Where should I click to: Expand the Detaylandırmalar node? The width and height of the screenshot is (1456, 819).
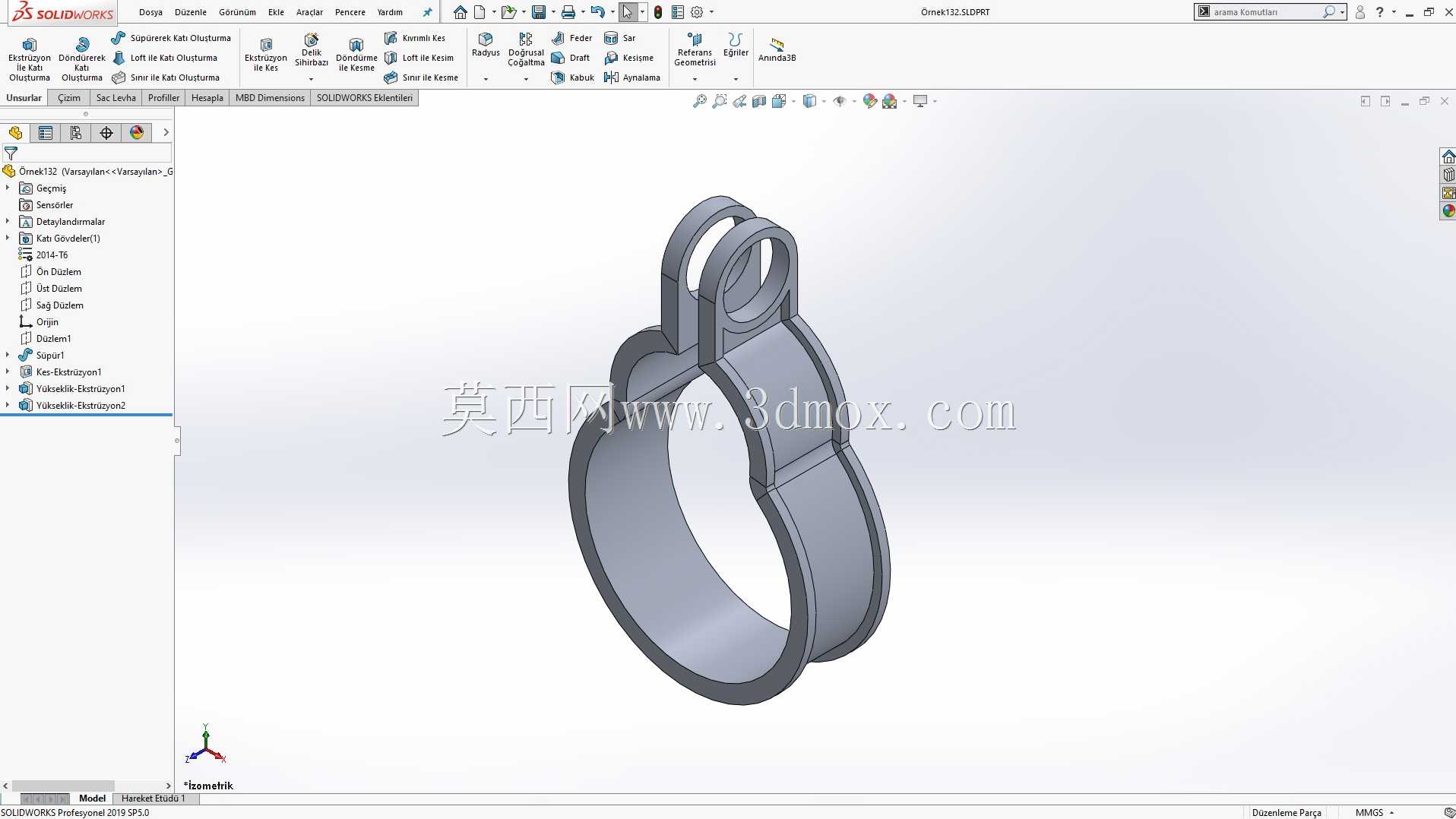coord(8,221)
